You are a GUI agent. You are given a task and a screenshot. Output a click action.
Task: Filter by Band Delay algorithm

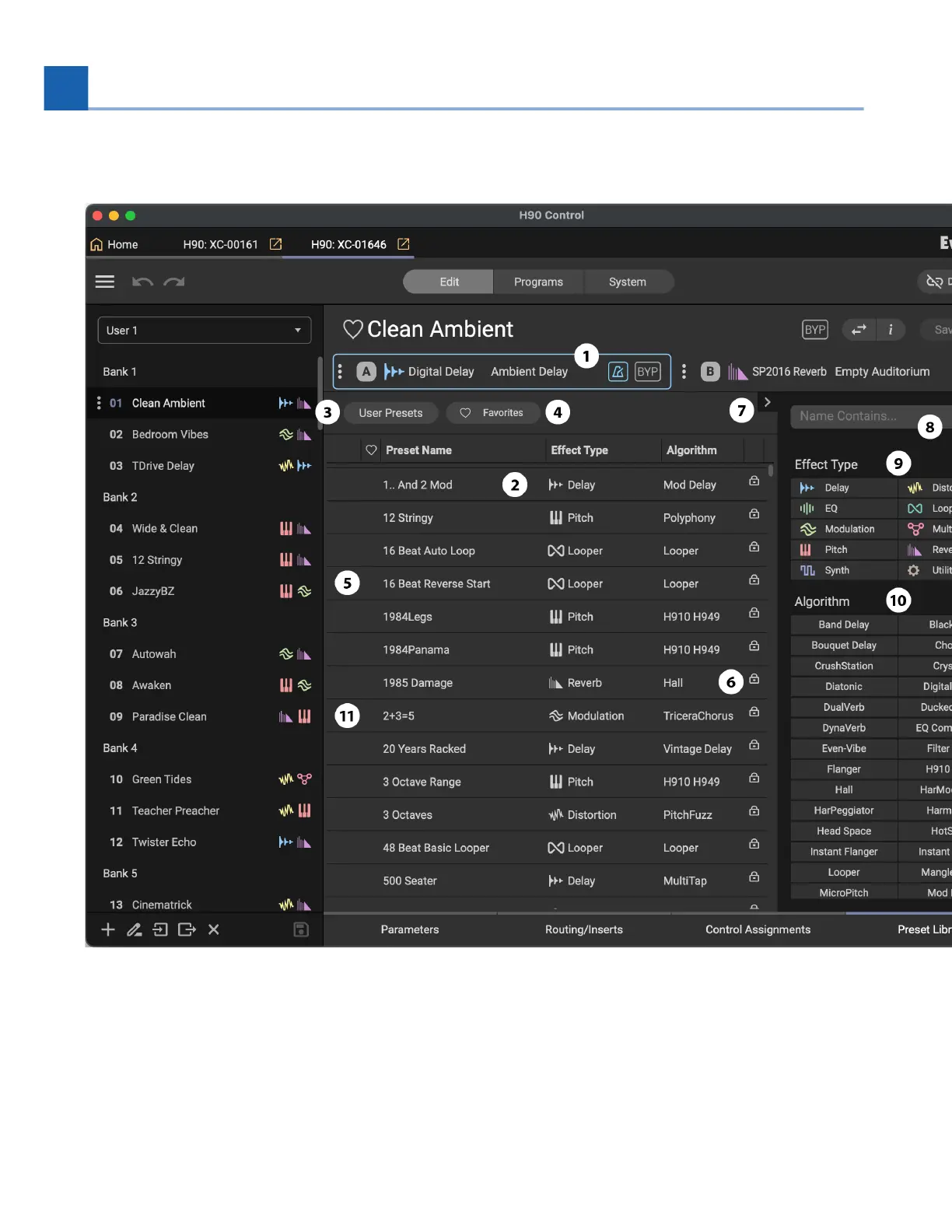[844, 625]
